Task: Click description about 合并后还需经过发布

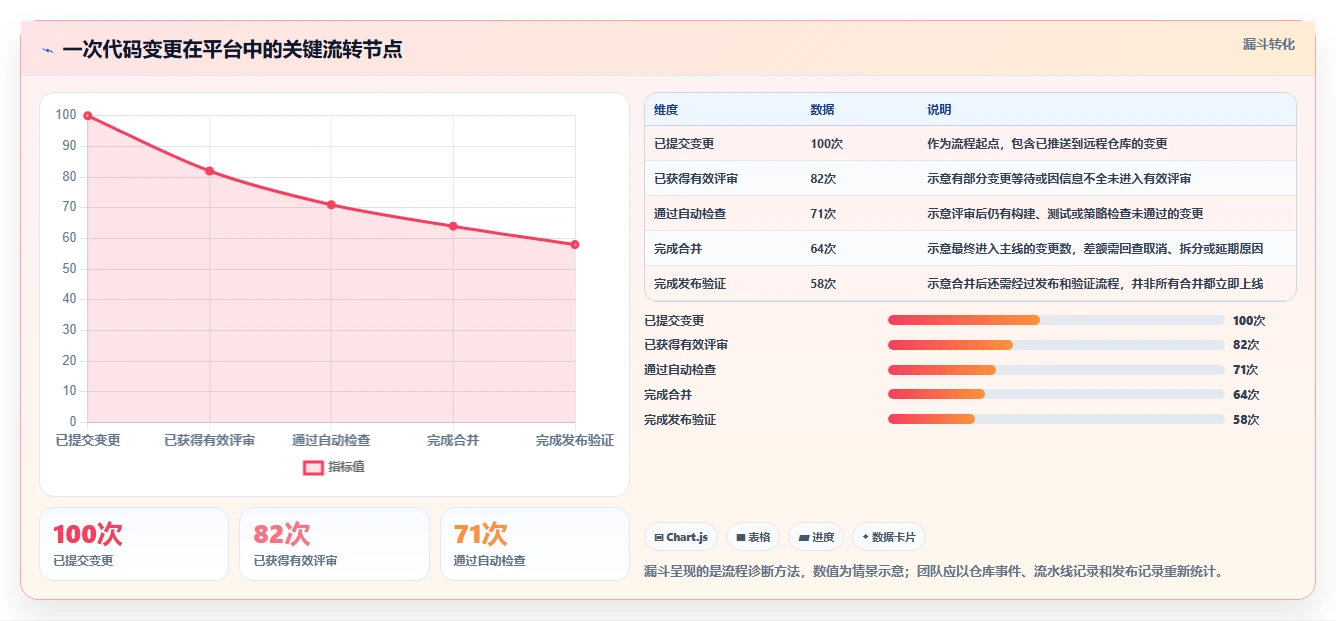Action: click(1095, 284)
